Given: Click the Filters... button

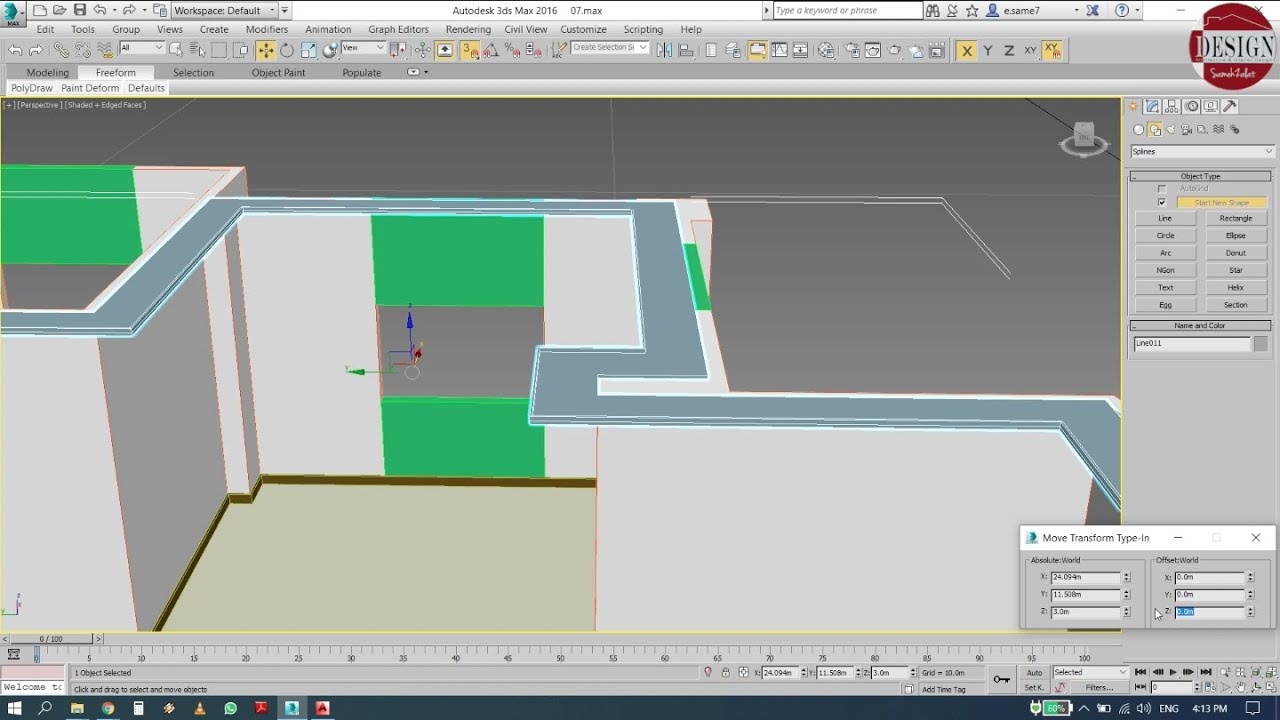Looking at the screenshot, I should [x=1099, y=688].
